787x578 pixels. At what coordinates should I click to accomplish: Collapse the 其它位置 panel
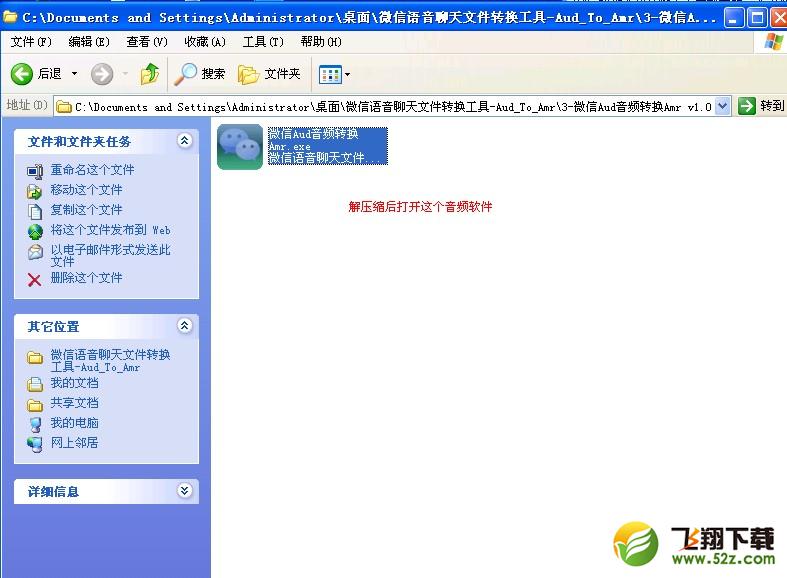click(184, 326)
